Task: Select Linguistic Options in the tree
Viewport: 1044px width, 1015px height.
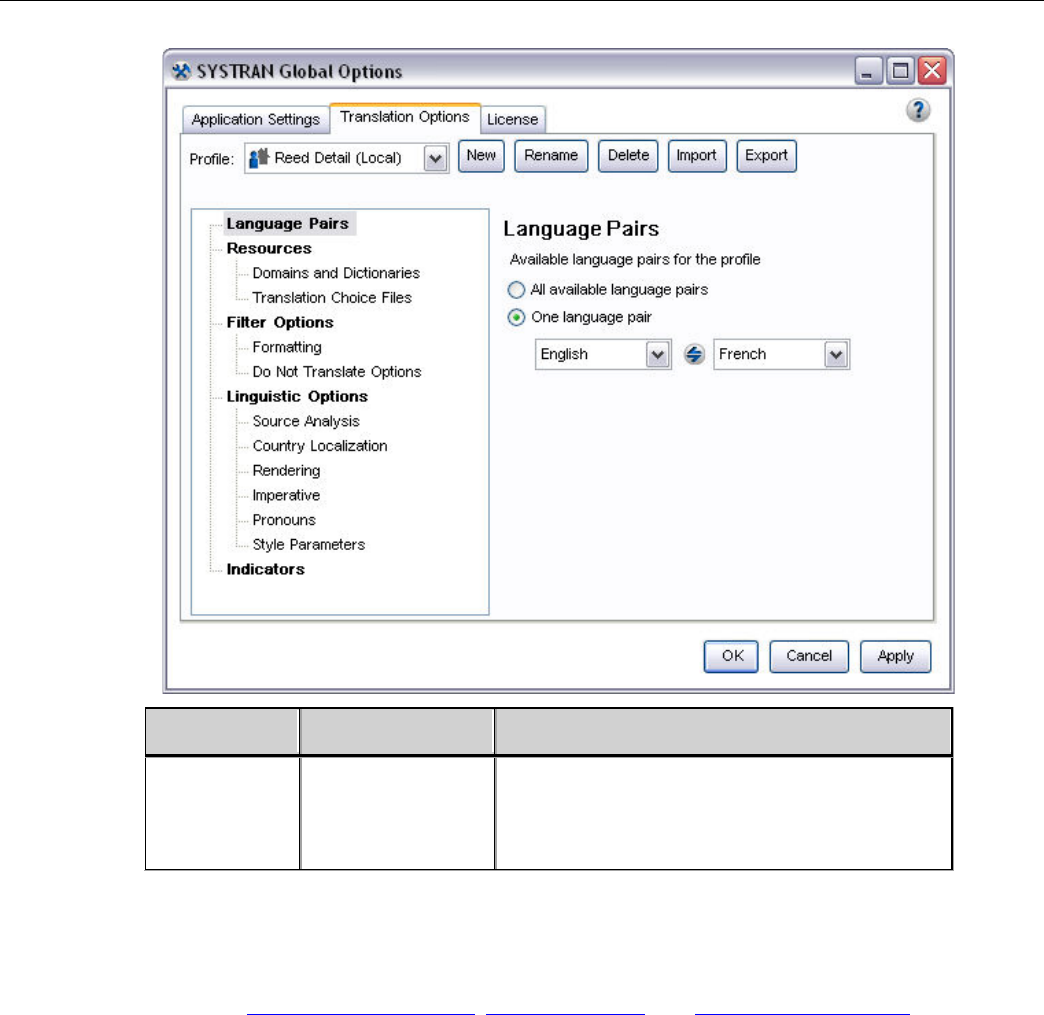Action: tap(297, 396)
